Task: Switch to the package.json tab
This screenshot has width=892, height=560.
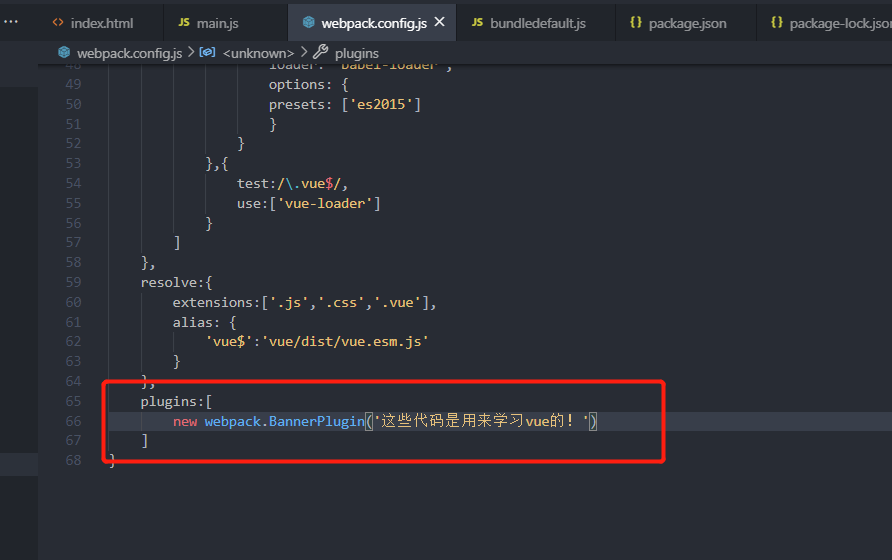Action: tap(687, 23)
